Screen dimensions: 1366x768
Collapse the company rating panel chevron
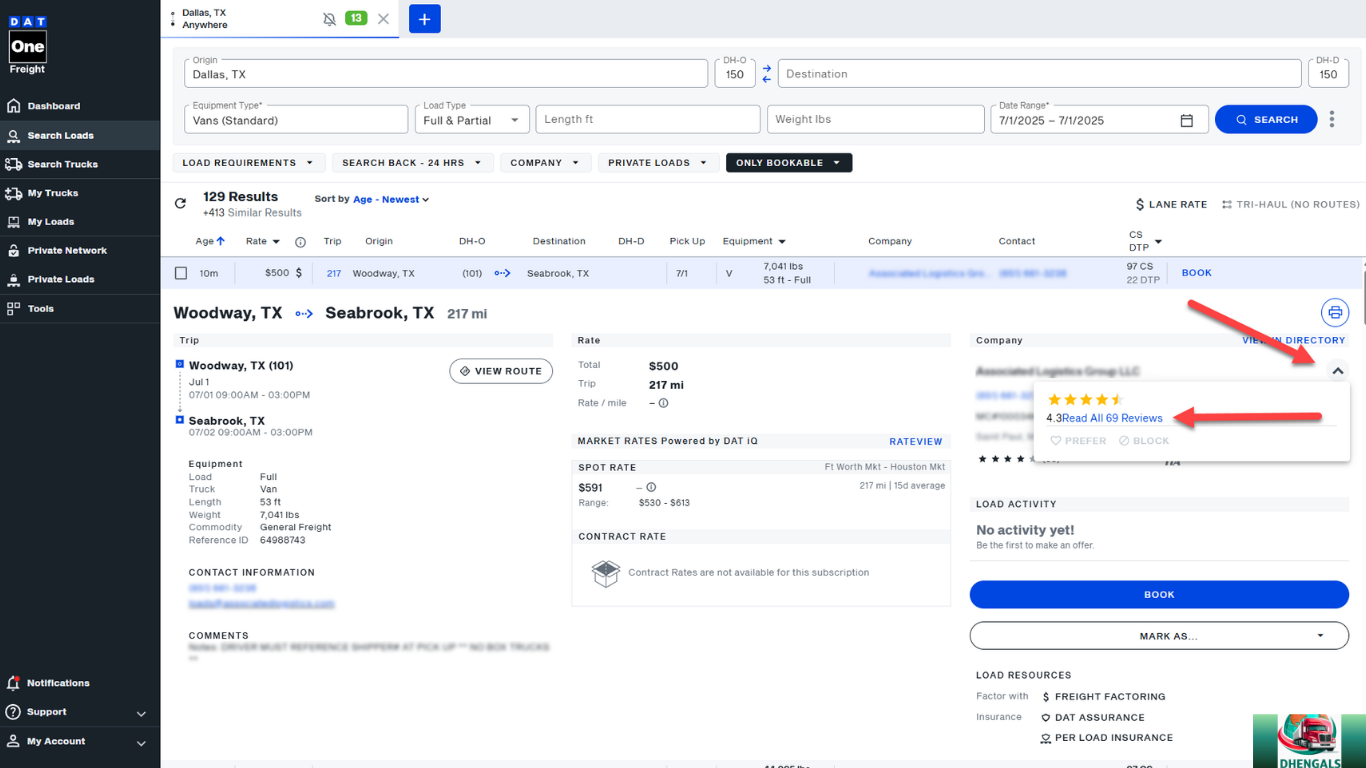tap(1338, 371)
